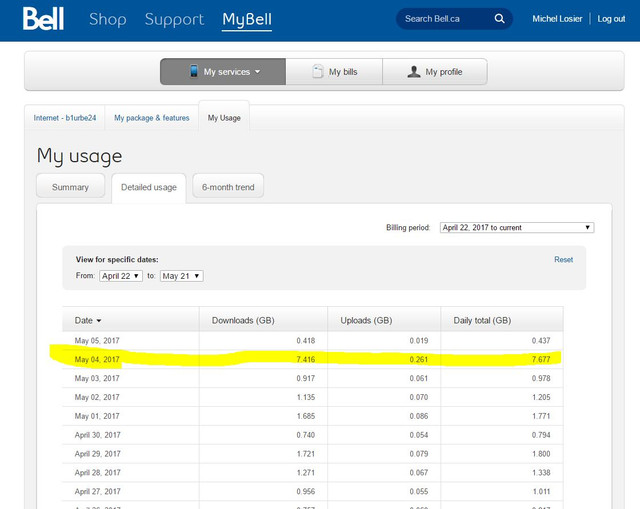Click the 0.261 uploads value
The image size is (640, 509).
point(419,359)
